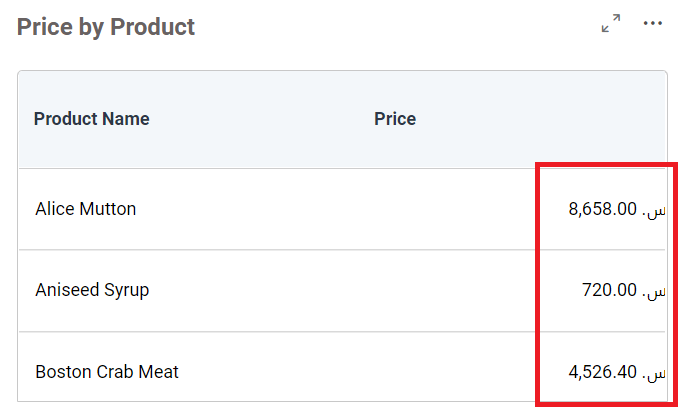Viewport: 687px width, 416px height.
Task: Select the Boston Crab Meat product cell
Action: 107,373
